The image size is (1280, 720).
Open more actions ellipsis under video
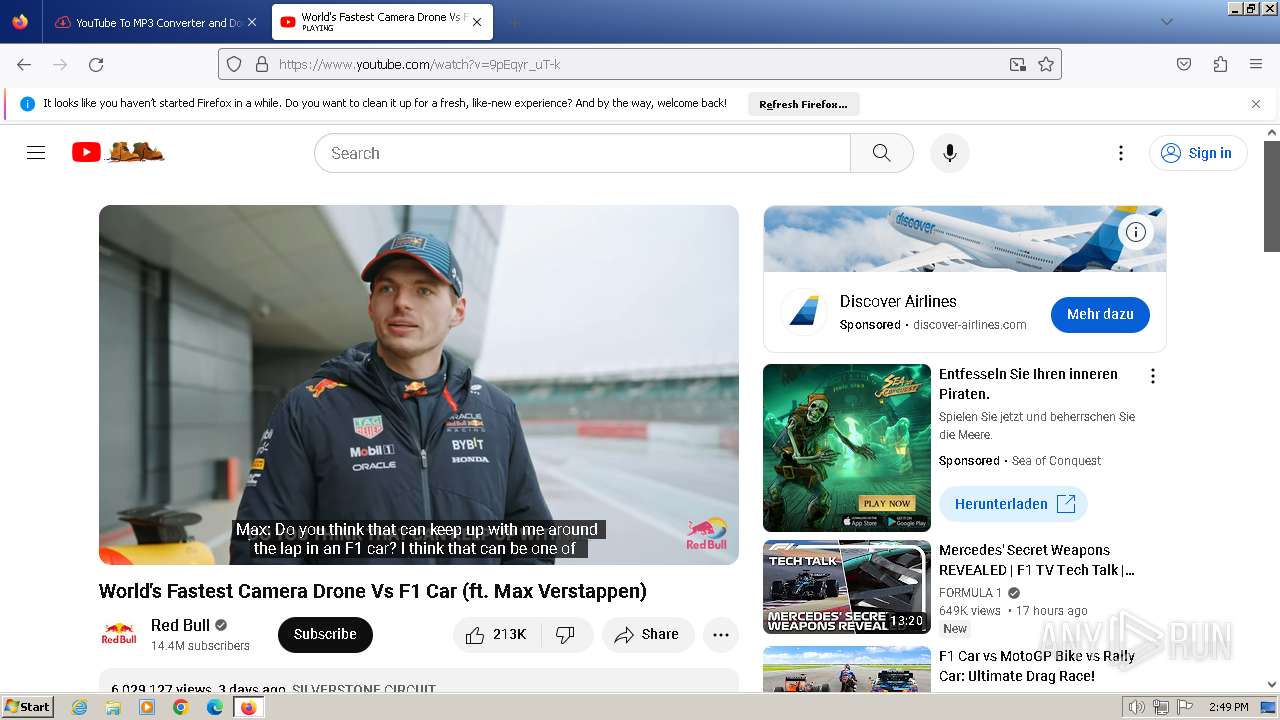click(721, 635)
